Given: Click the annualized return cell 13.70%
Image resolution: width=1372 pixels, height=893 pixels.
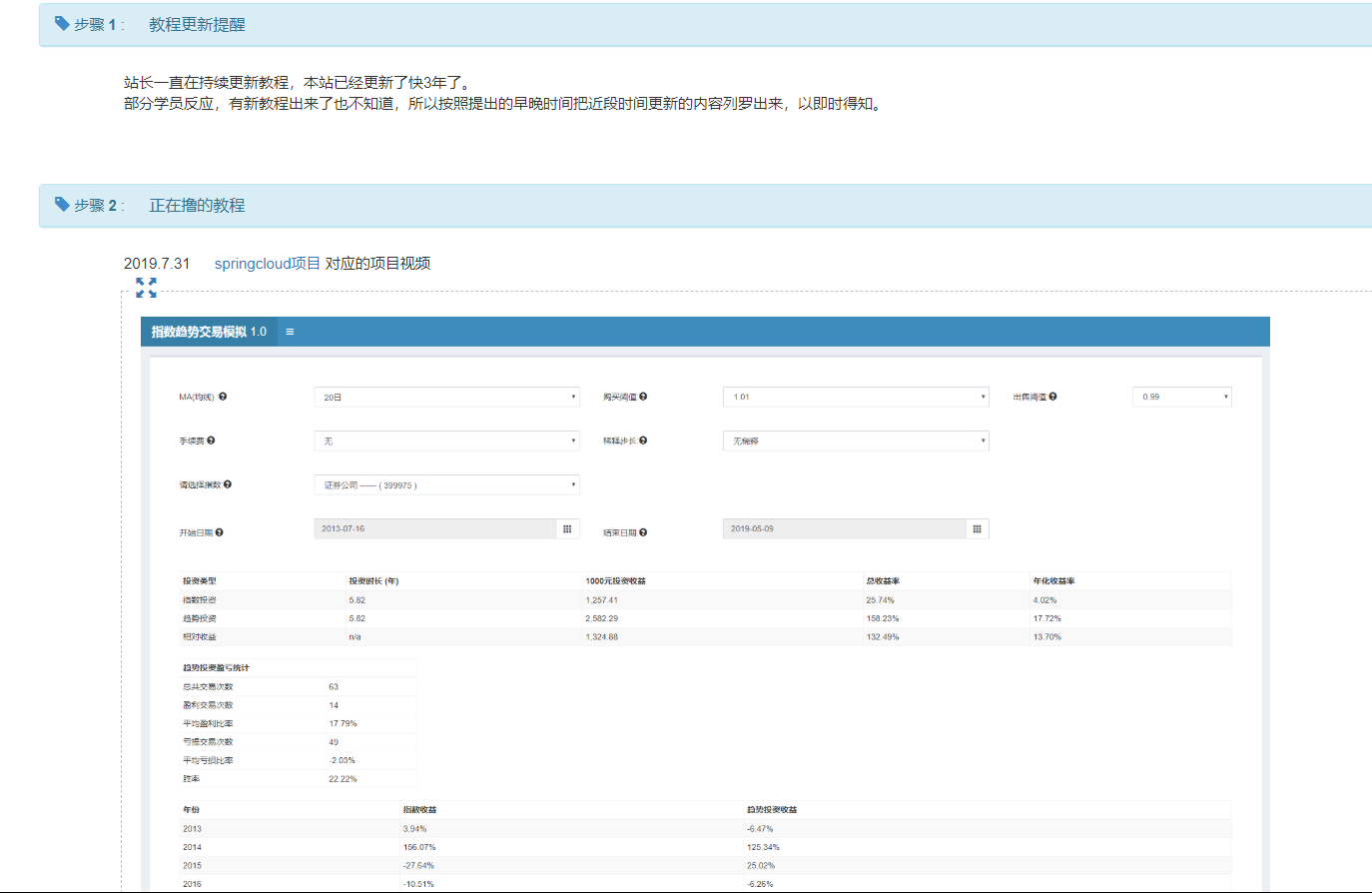Looking at the screenshot, I should (1046, 636).
